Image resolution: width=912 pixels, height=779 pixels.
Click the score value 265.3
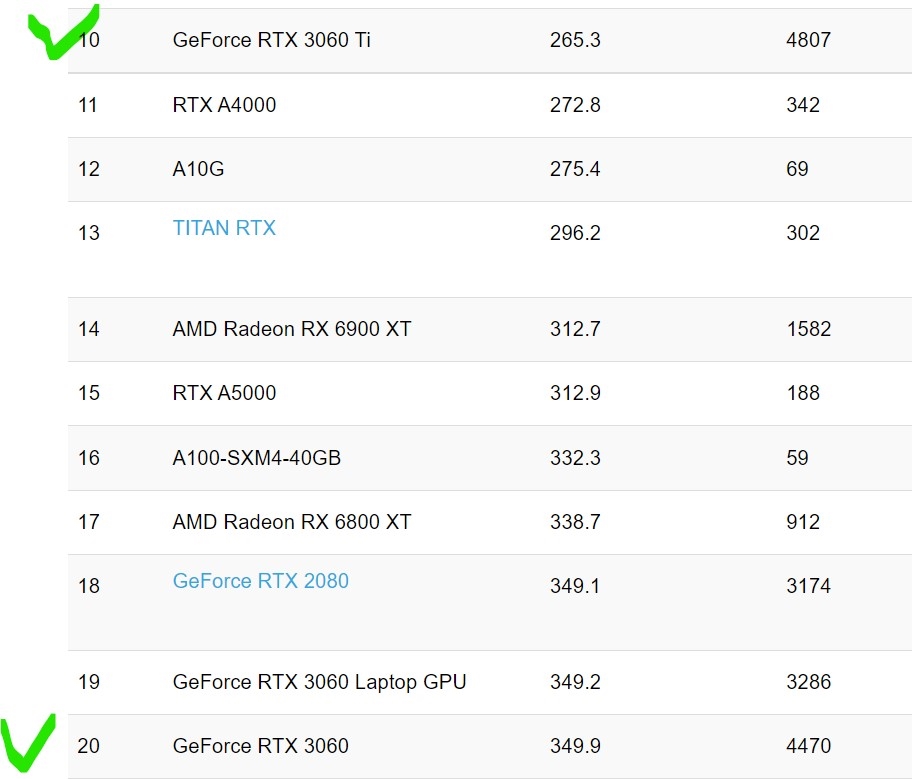(x=575, y=40)
